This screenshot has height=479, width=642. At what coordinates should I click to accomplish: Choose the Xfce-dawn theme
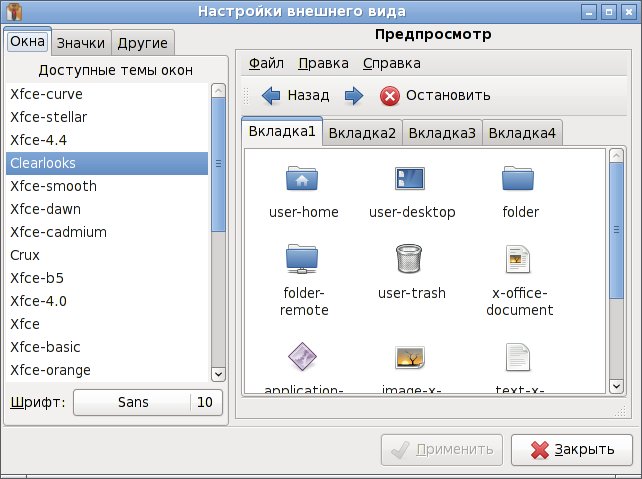(x=107, y=209)
